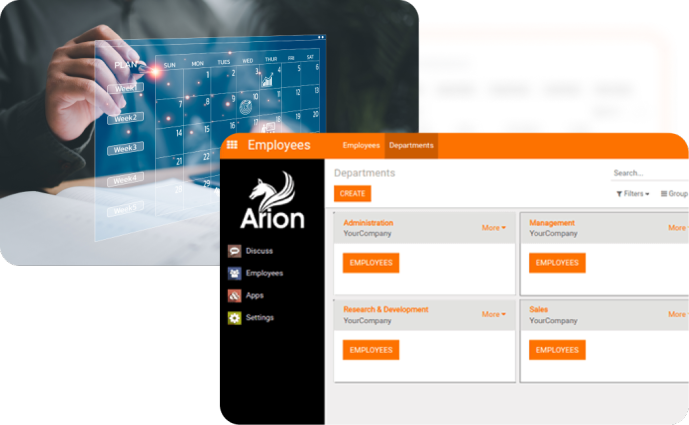This screenshot has height=425, width=689.
Task: Click the Arion horse logo
Action: tap(272, 200)
